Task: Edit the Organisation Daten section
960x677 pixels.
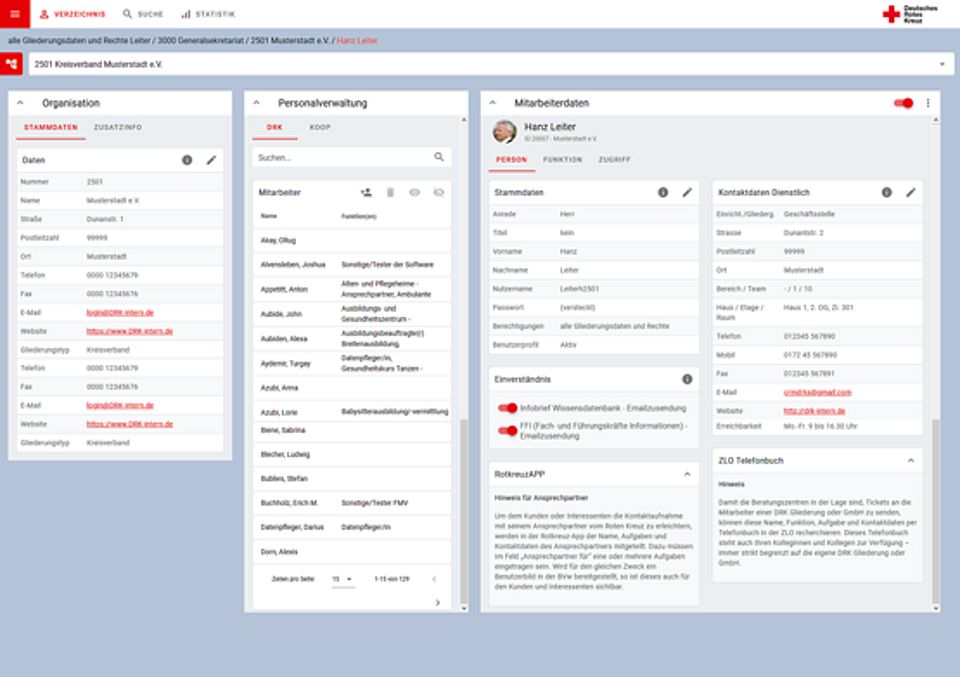Action: (x=211, y=160)
